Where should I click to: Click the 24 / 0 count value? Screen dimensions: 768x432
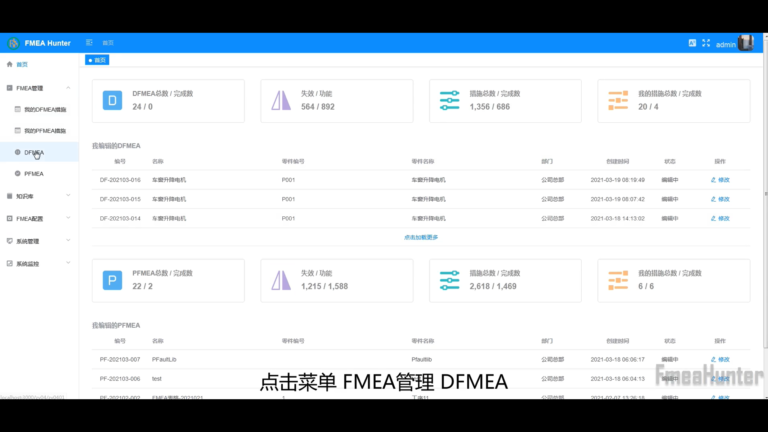[x=143, y=107]
